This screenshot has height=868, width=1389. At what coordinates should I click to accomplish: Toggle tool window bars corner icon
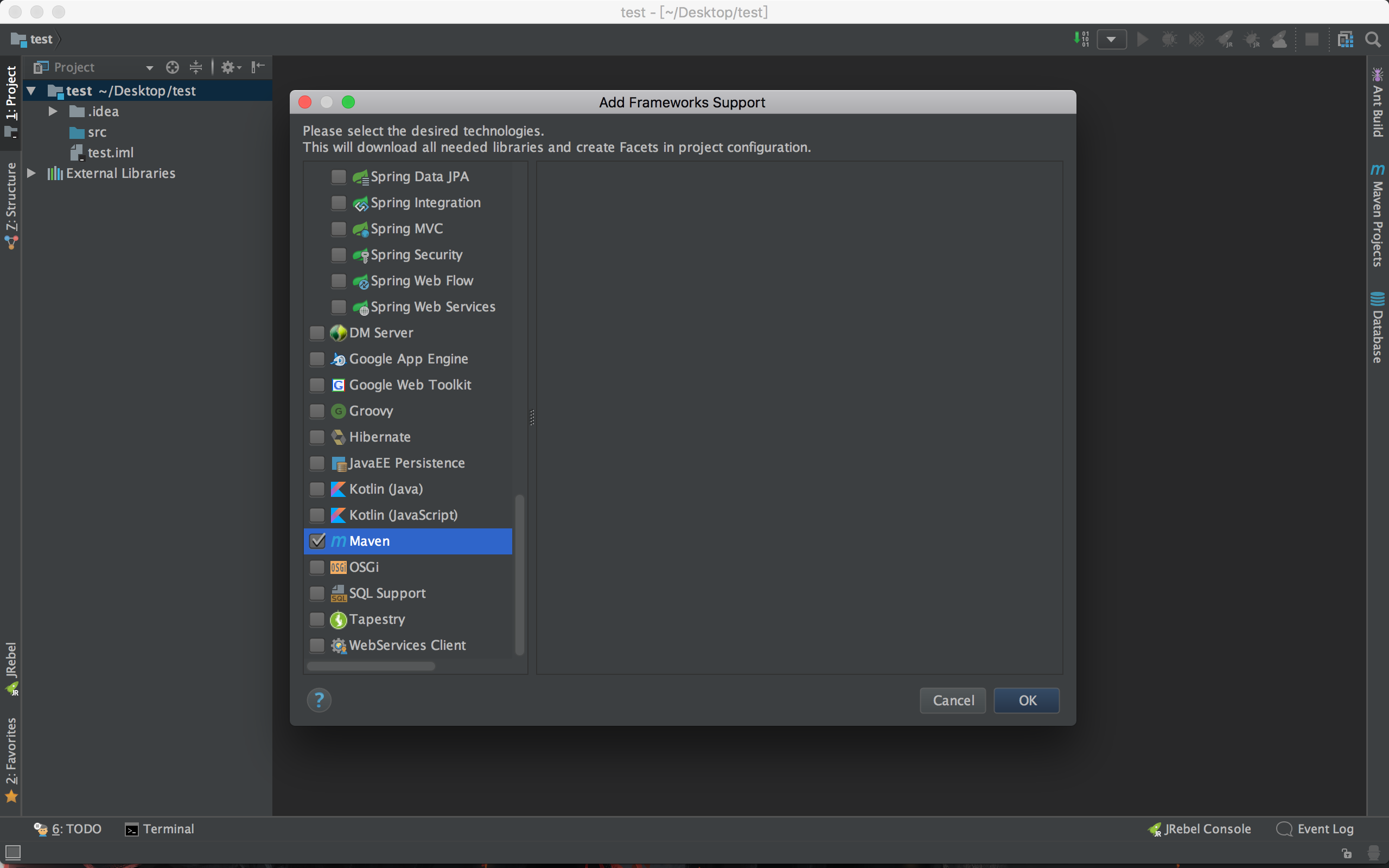click(12, 852)
